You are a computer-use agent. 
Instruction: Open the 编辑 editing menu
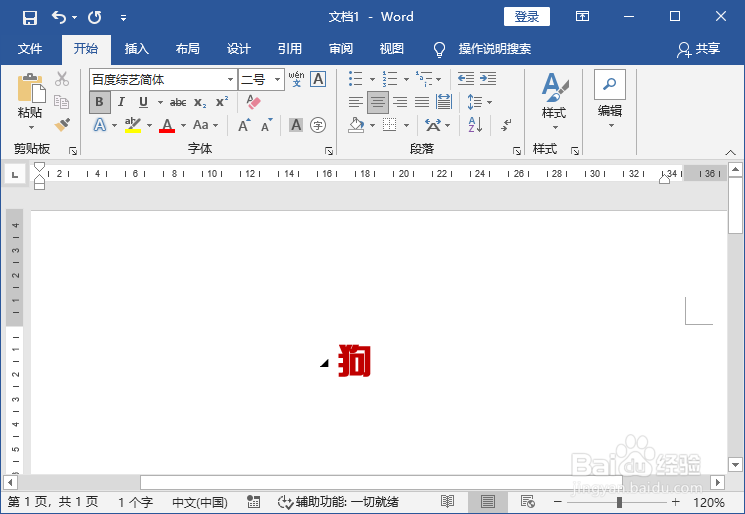(610, 99)
